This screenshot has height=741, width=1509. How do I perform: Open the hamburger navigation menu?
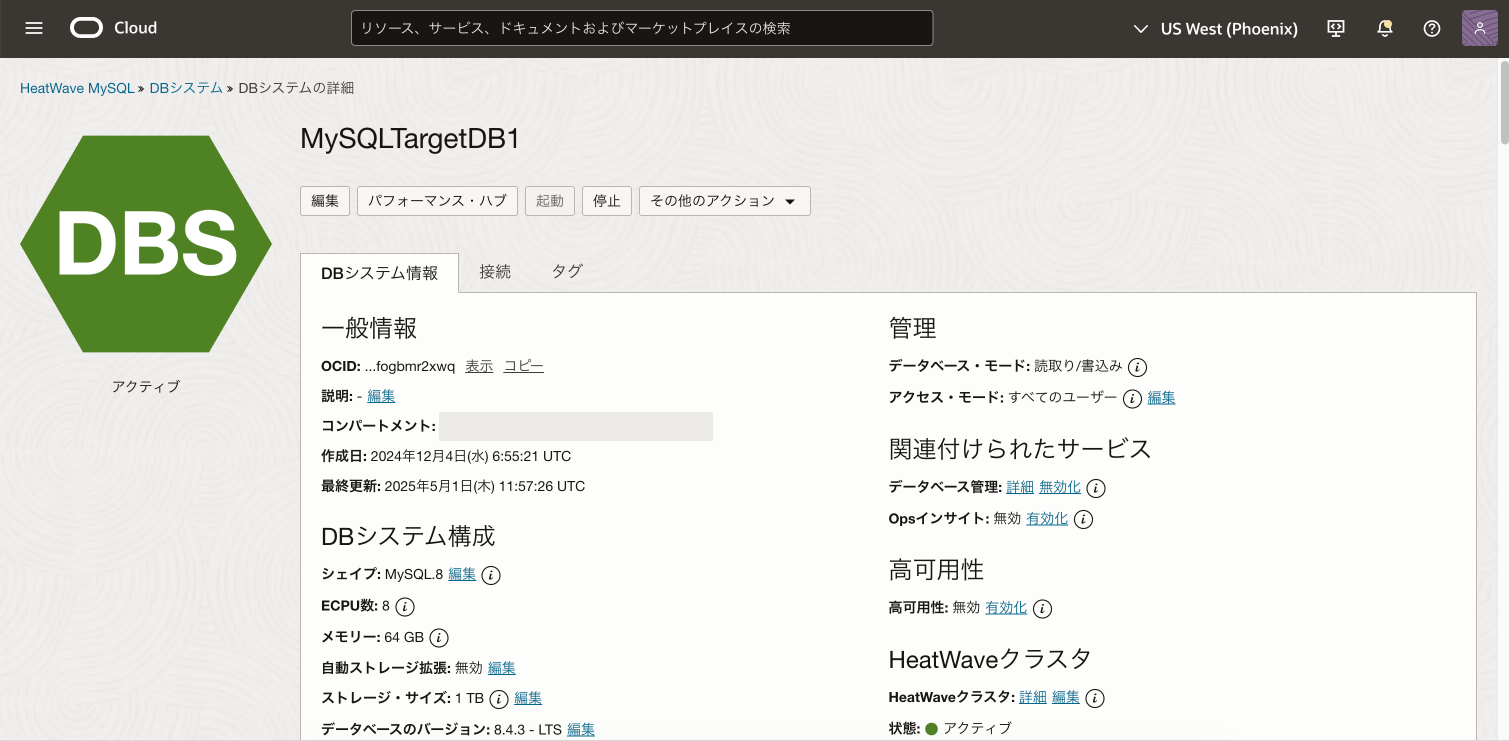[x=34, y=28]
